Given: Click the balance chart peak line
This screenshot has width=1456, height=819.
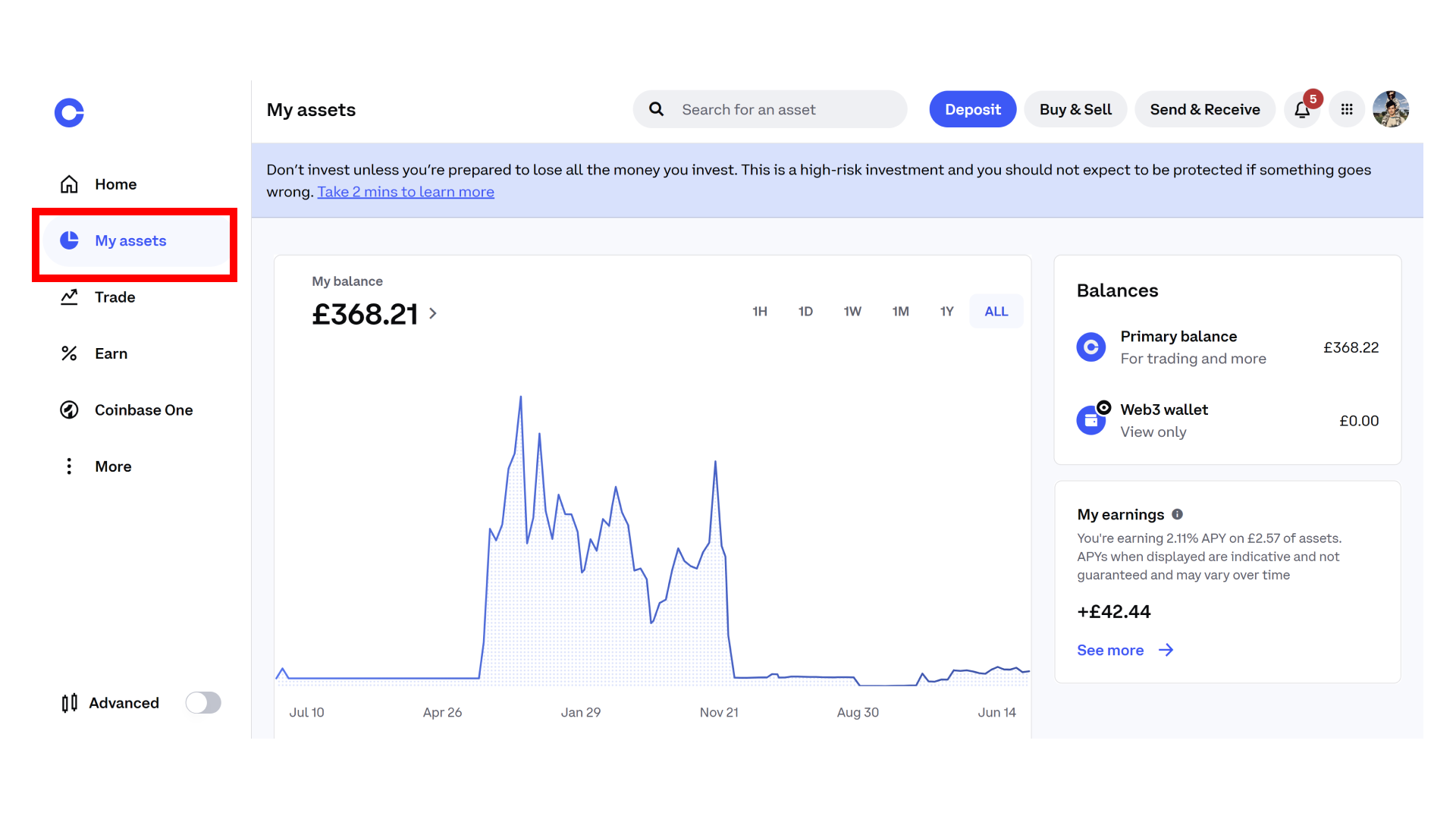Looking at the screenshot, I should pos(520,397).
